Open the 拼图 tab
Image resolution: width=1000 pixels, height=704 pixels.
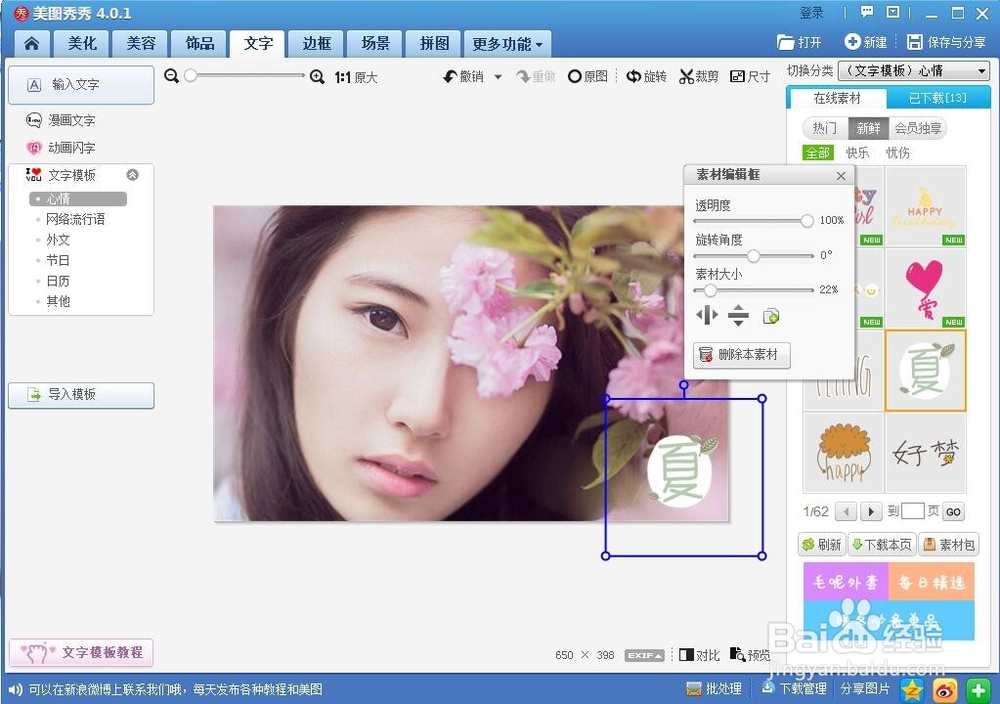point(434,43)
